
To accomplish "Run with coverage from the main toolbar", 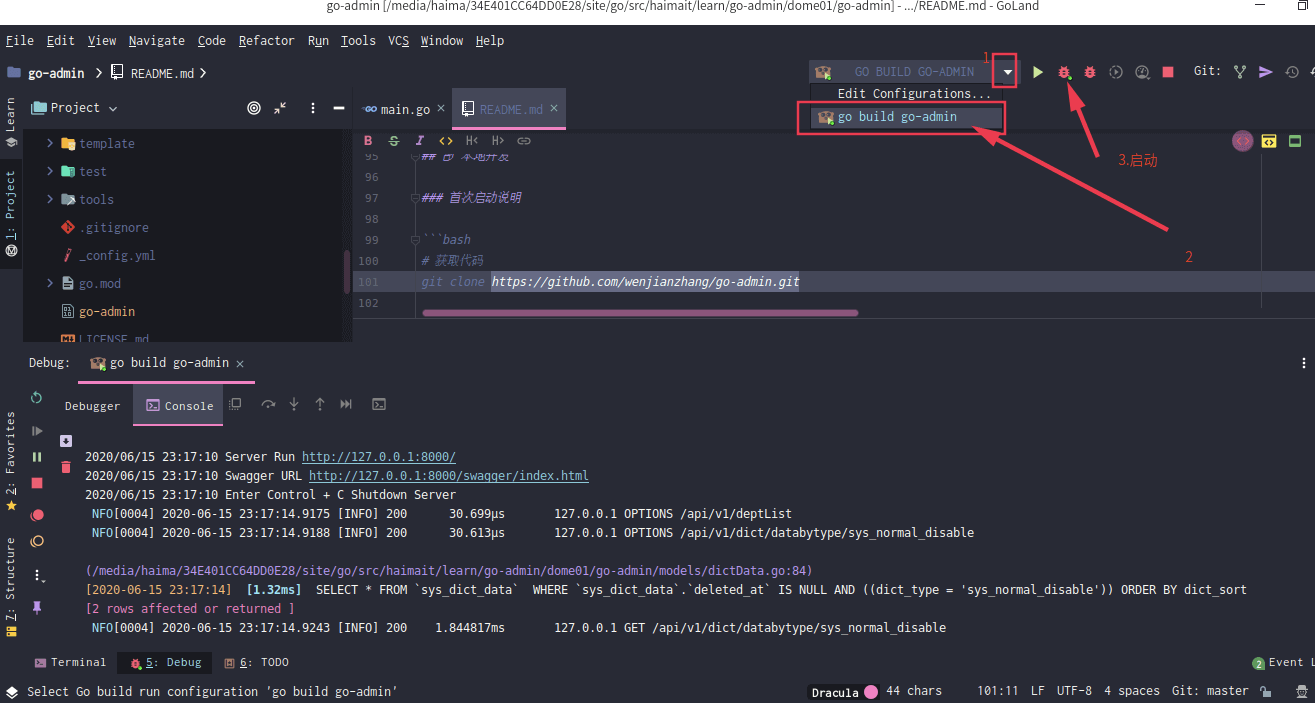I will coord(1116,72).
